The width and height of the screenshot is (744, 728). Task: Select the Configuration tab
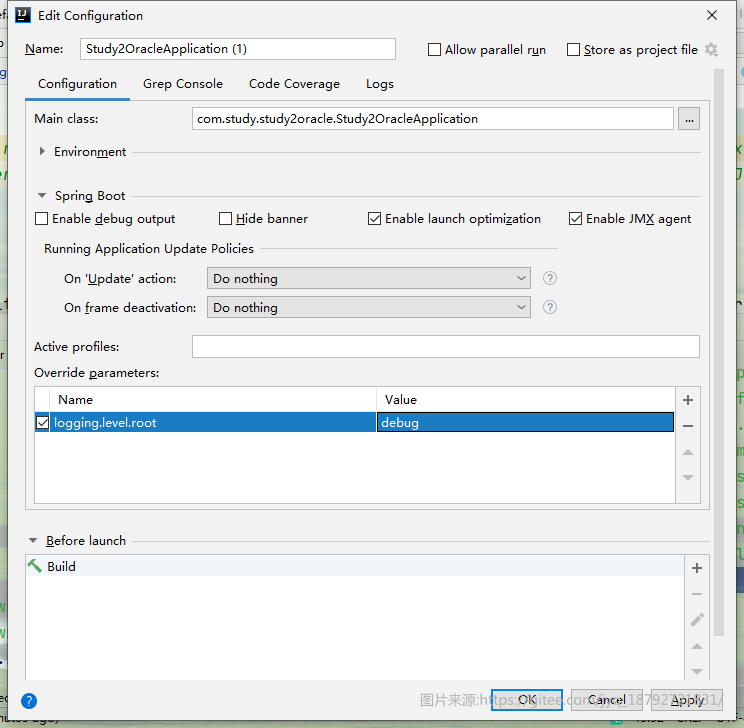point(77,84)
